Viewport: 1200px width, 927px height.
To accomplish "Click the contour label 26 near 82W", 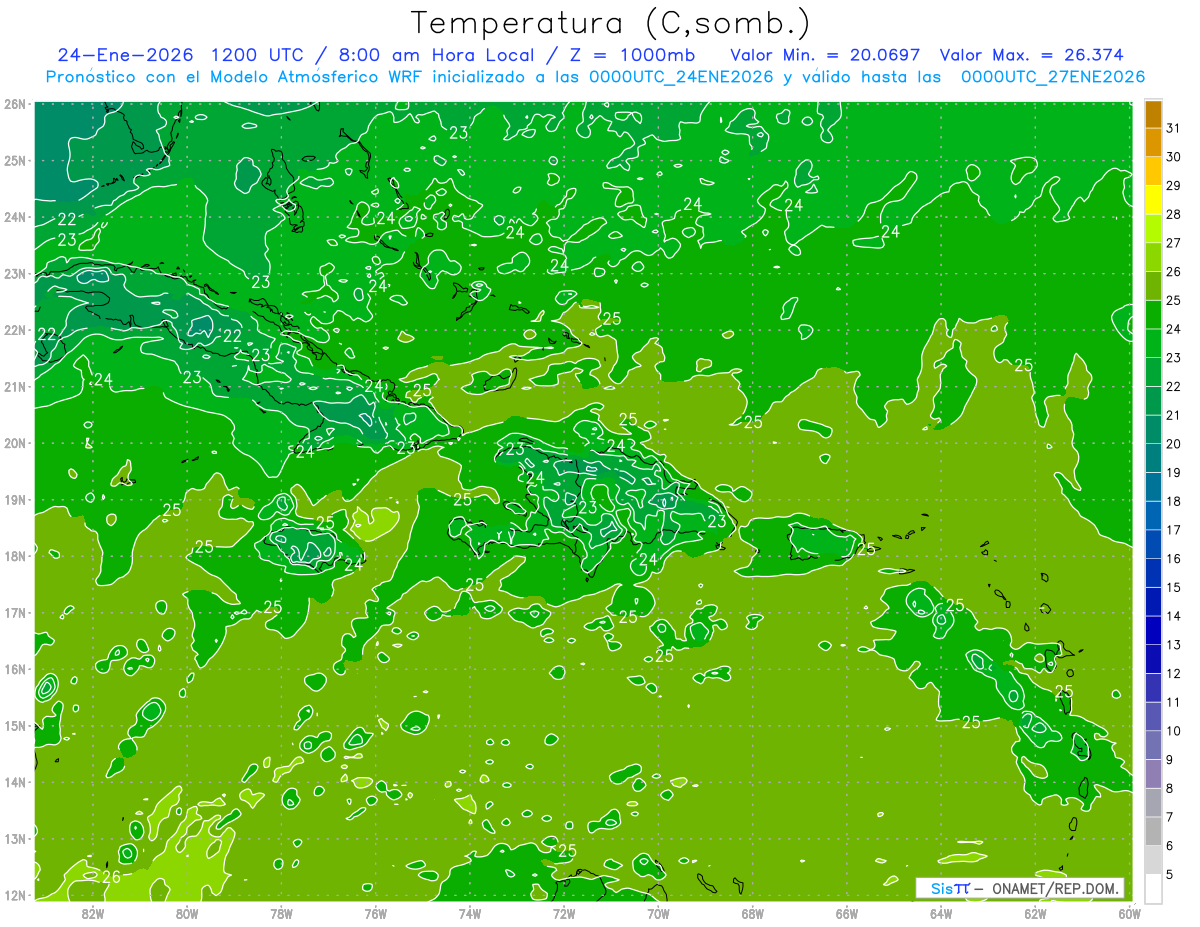I will 112,877.
